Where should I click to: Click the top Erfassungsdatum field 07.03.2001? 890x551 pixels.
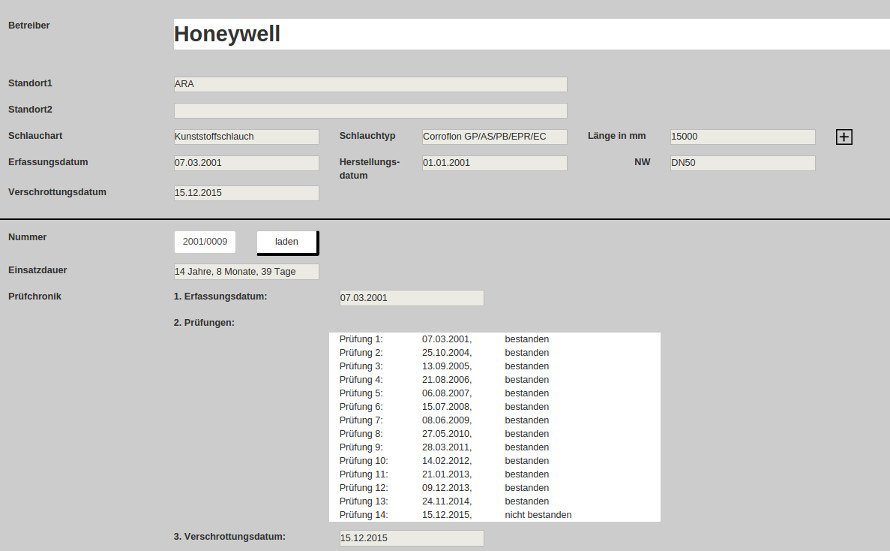coord(246,163)
